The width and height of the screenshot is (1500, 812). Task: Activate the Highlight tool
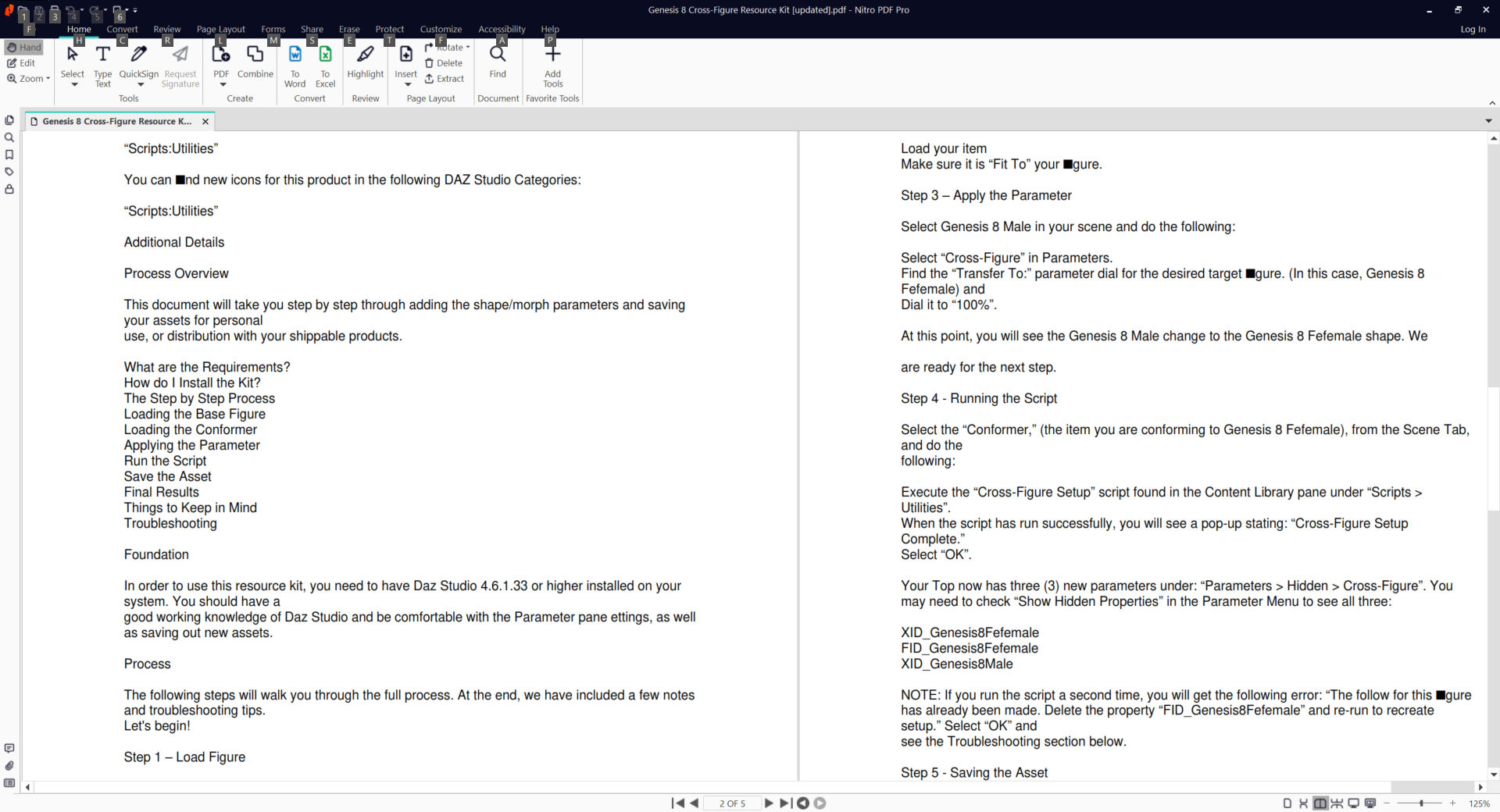[365, 62]
